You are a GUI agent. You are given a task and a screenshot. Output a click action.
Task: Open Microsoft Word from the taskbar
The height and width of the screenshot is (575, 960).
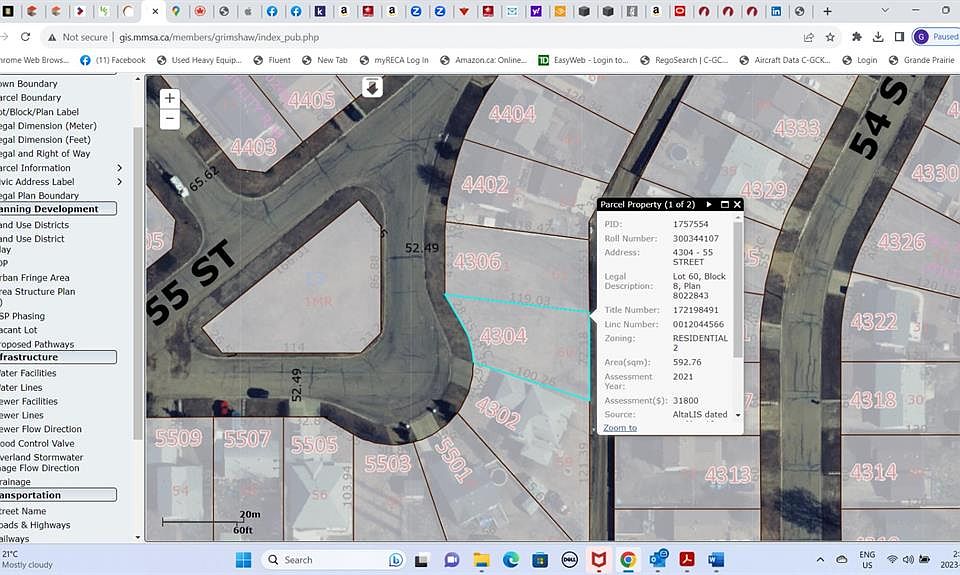pyautogui.click(x=716, y=560)
